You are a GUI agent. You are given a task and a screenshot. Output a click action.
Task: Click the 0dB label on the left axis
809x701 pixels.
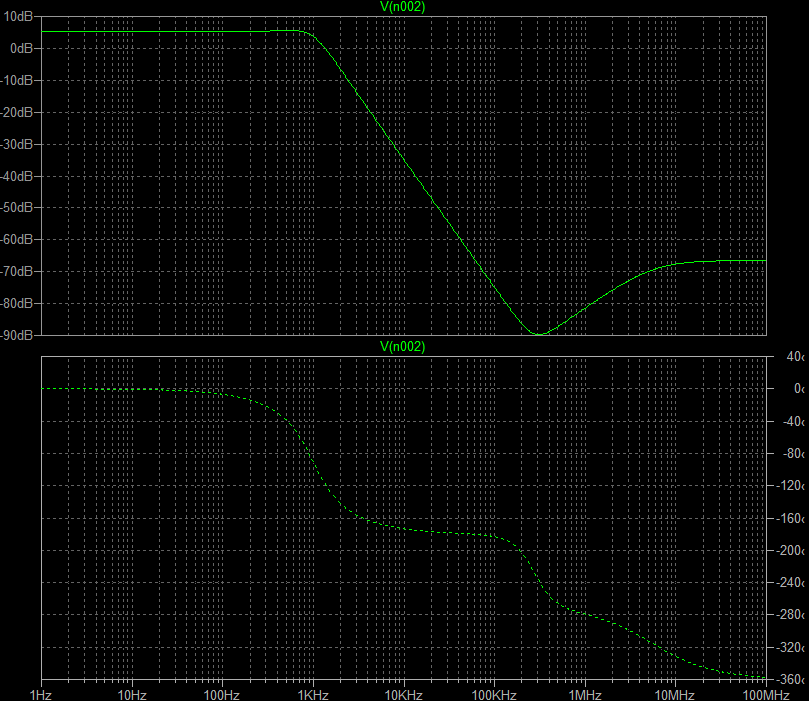point(22,48)
